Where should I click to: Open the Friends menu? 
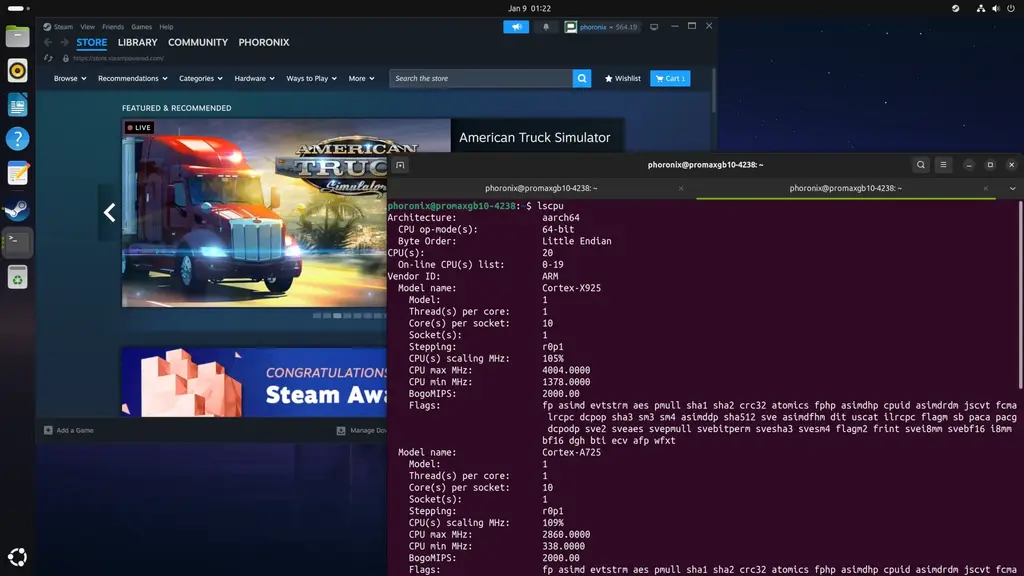pos(113,27)
